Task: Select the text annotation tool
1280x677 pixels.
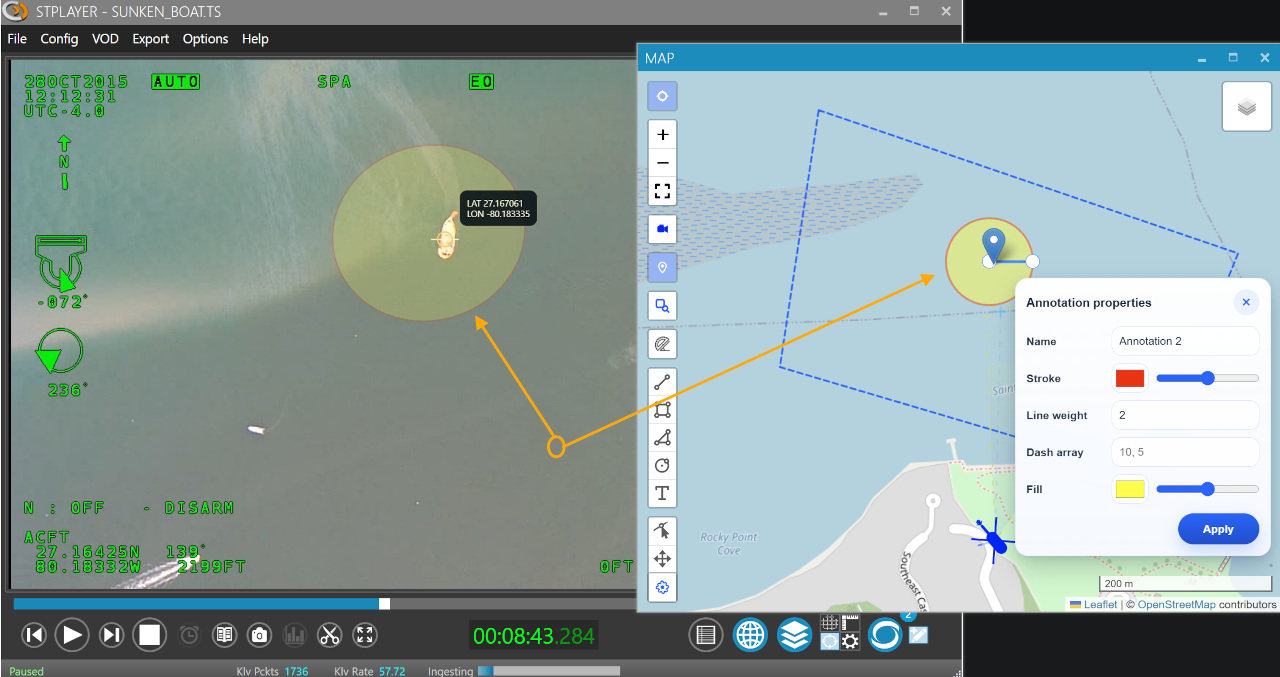Action: [x=662, y=494]
